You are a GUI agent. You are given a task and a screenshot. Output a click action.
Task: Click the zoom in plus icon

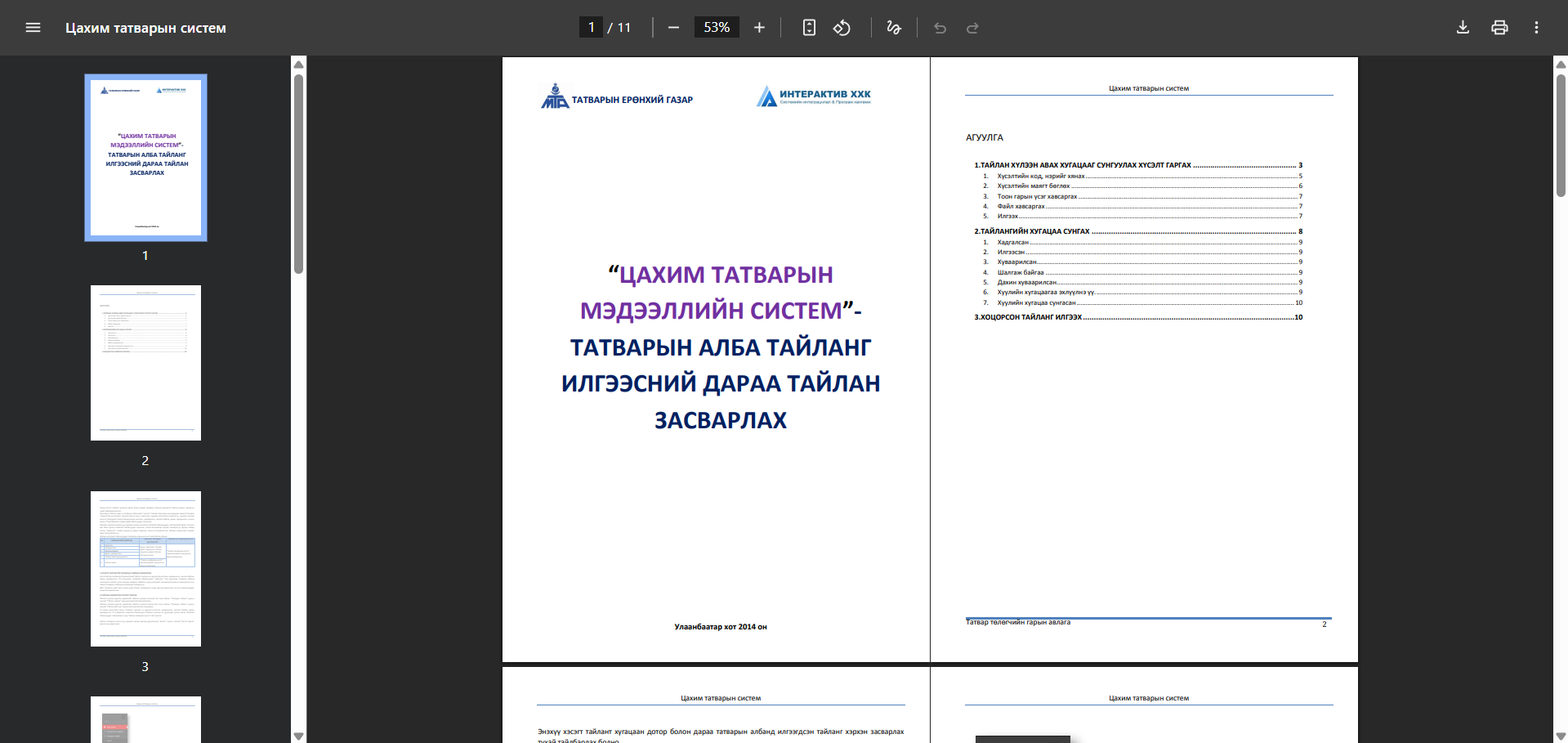(759, 28)
